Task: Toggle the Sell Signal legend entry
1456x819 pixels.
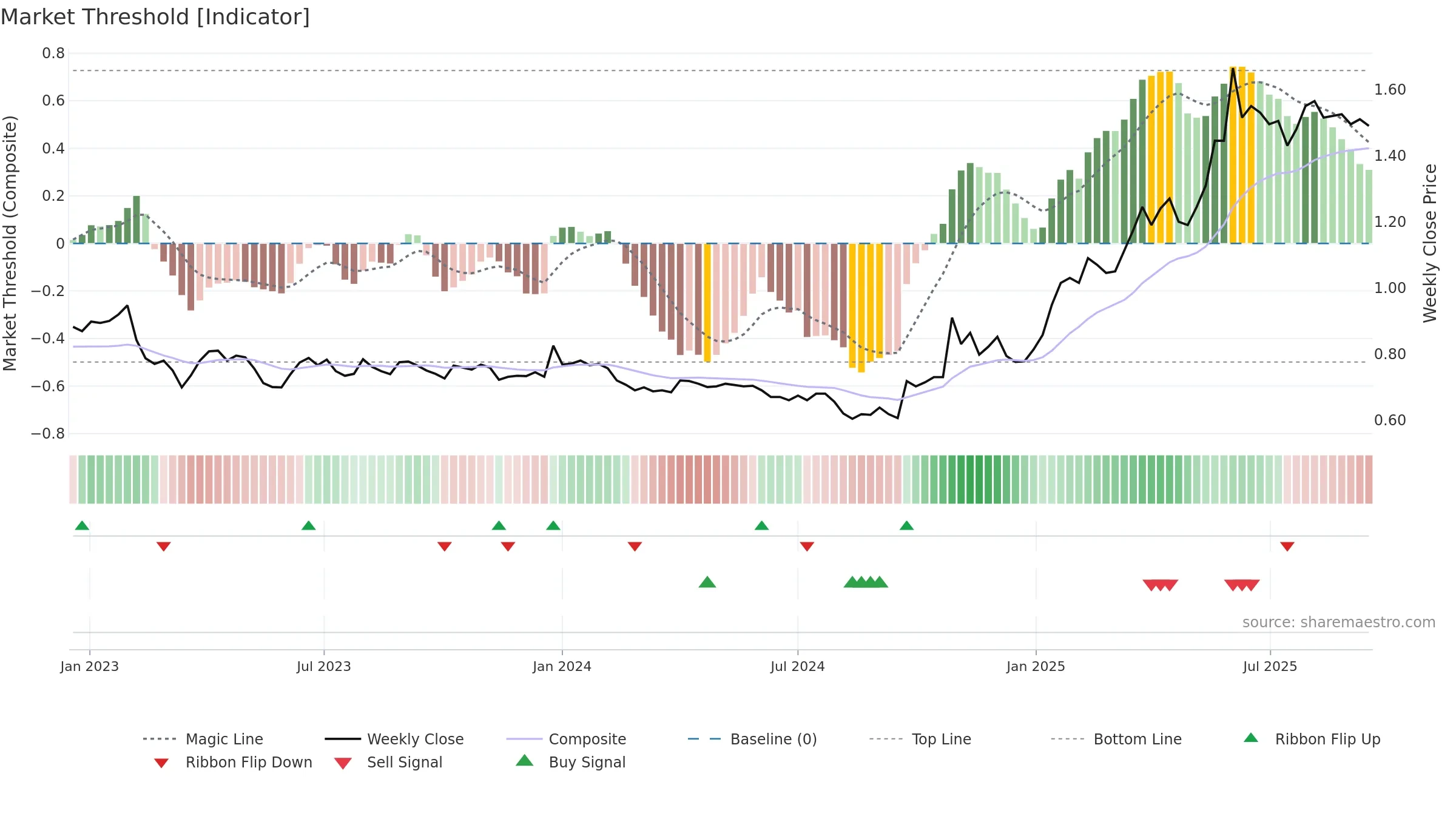Action: click(388, 762)
